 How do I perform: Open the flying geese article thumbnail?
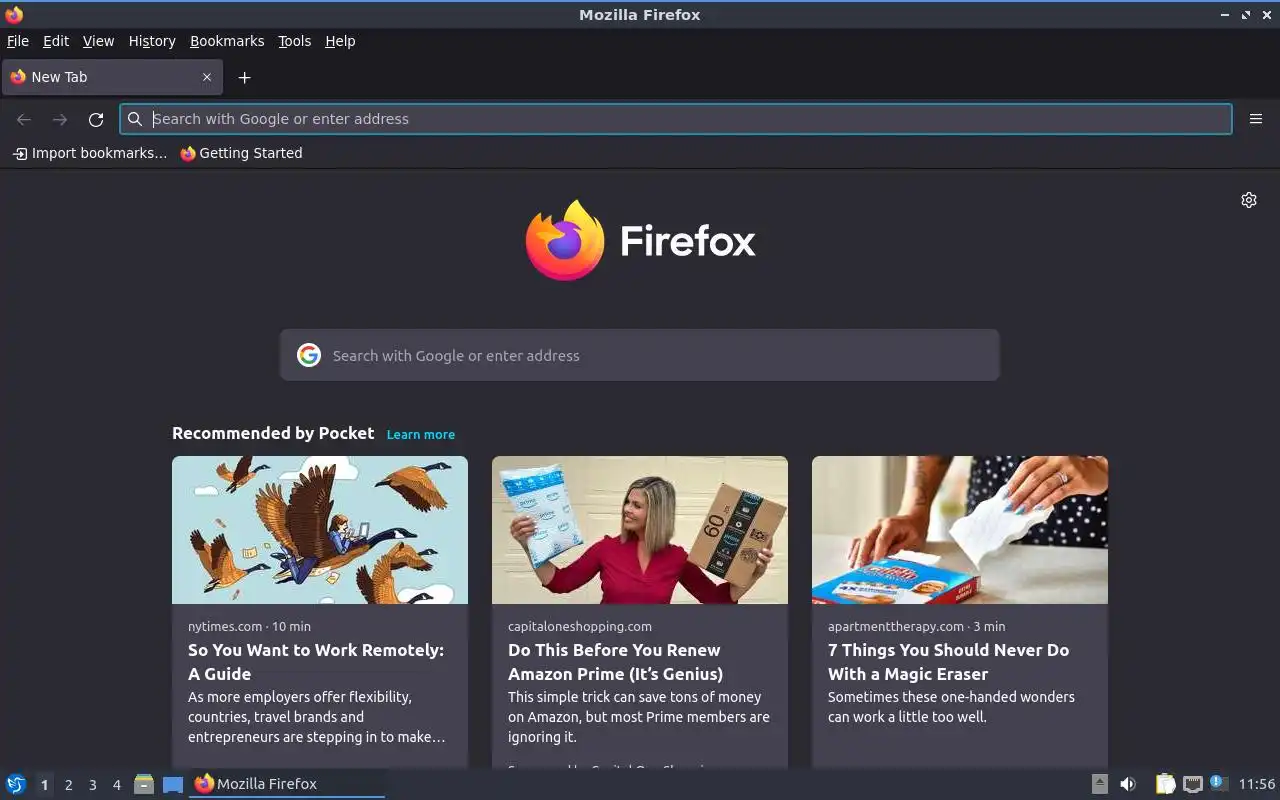click(x=320, y=530)
